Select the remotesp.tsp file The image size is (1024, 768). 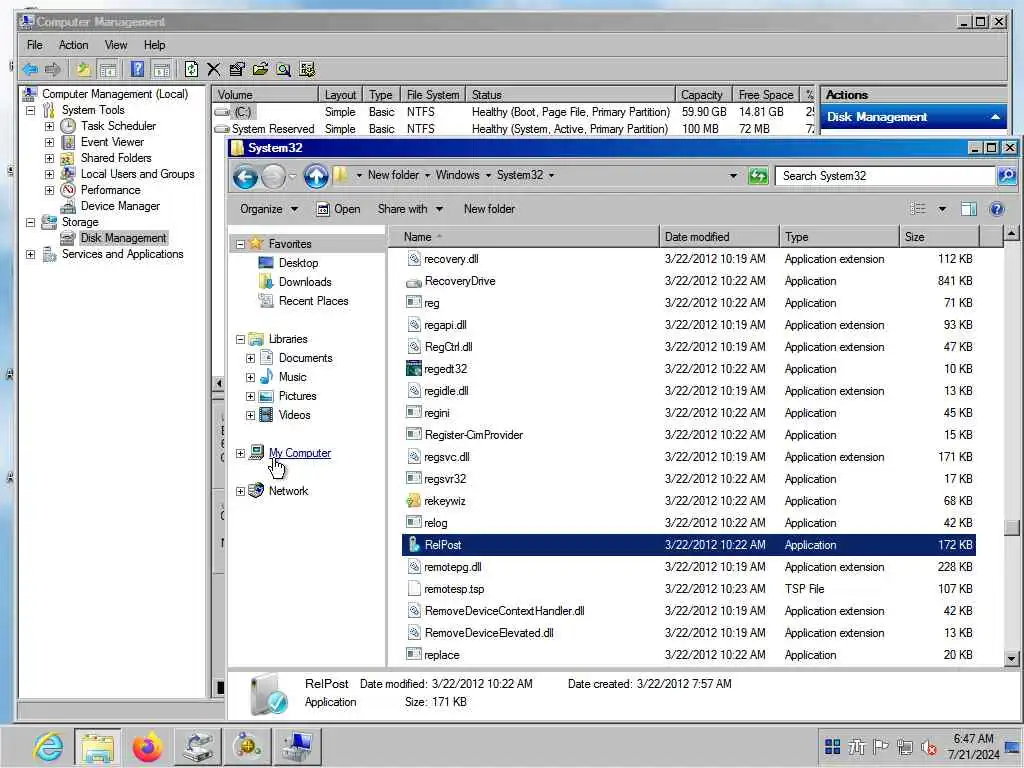(689, 589)
